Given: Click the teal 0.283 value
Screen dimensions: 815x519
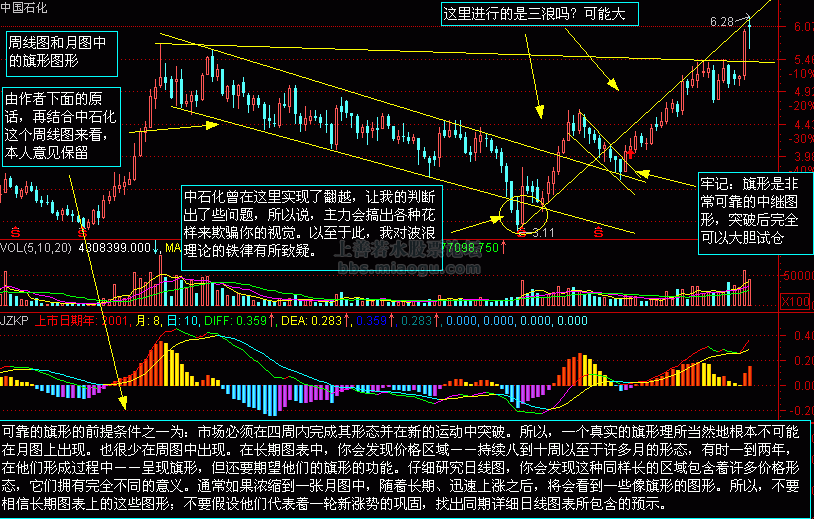Looking at the screenshot, I should click(x=416, y=321).
